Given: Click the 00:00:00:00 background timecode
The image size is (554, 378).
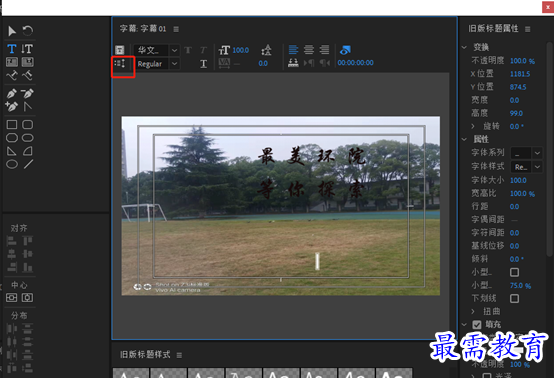Looking at the screenshot, I should click(x=355, y=63).
